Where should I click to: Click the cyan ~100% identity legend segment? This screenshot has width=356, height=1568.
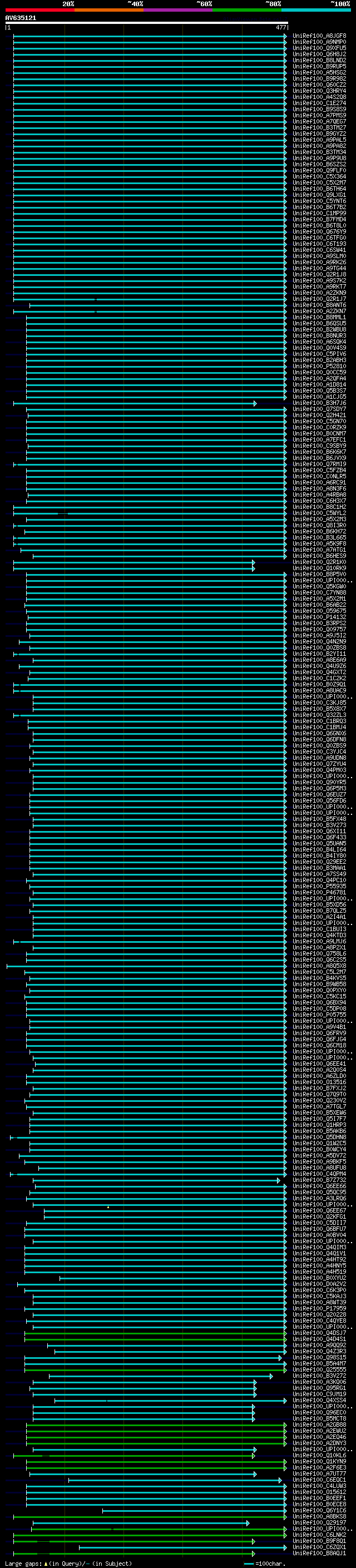[316, 10]
